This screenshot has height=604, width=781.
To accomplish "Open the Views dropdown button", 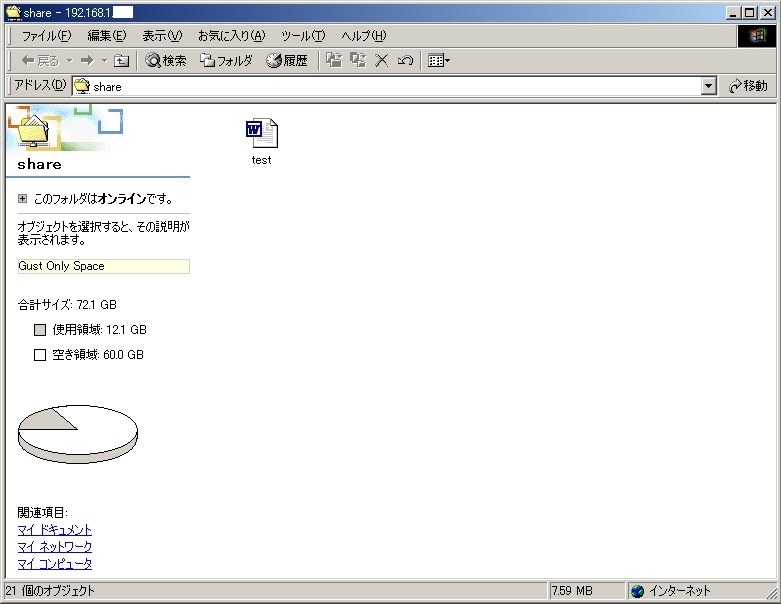I will tap(438, 61).
